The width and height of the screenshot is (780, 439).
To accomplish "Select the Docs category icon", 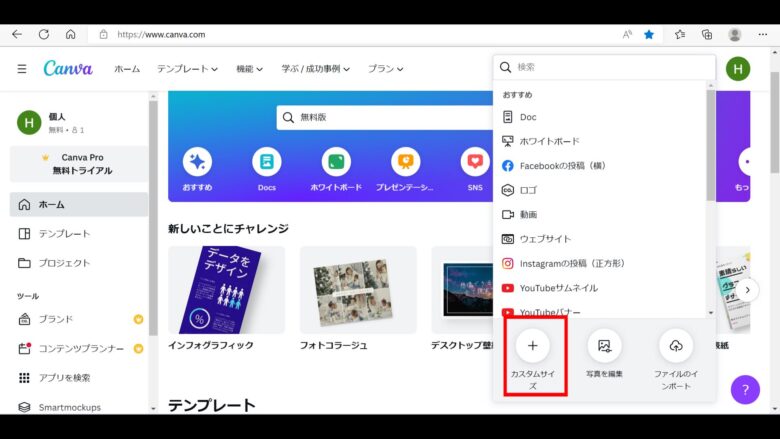I will coord(267,162).
